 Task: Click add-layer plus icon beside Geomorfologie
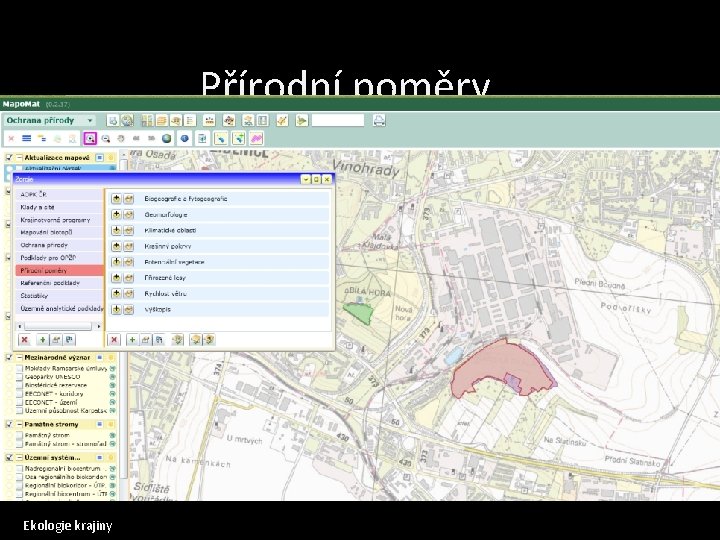click(116, 214)
